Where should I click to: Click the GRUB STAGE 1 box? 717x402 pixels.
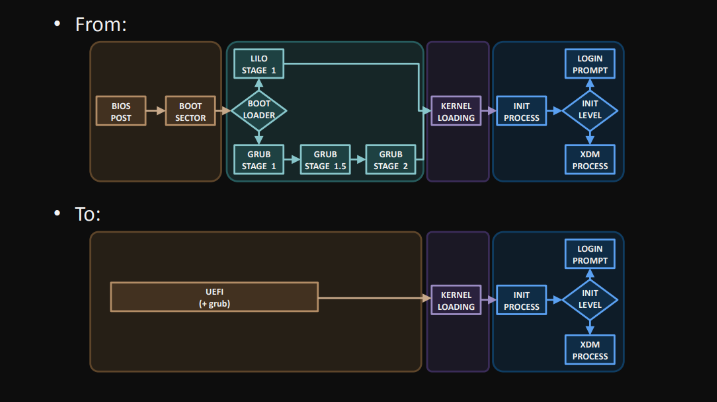click(259, 160)
